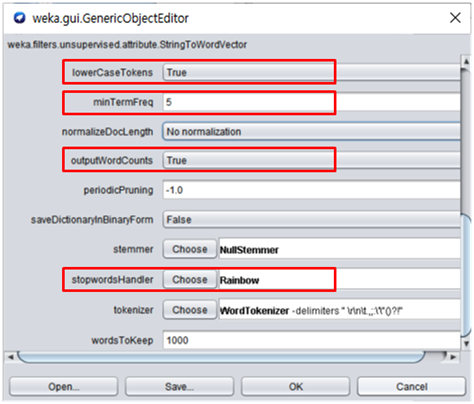The image size is (474, 404).
Task: Click the Rainbow stopwords handler field
Action: (x=340, y=280)
